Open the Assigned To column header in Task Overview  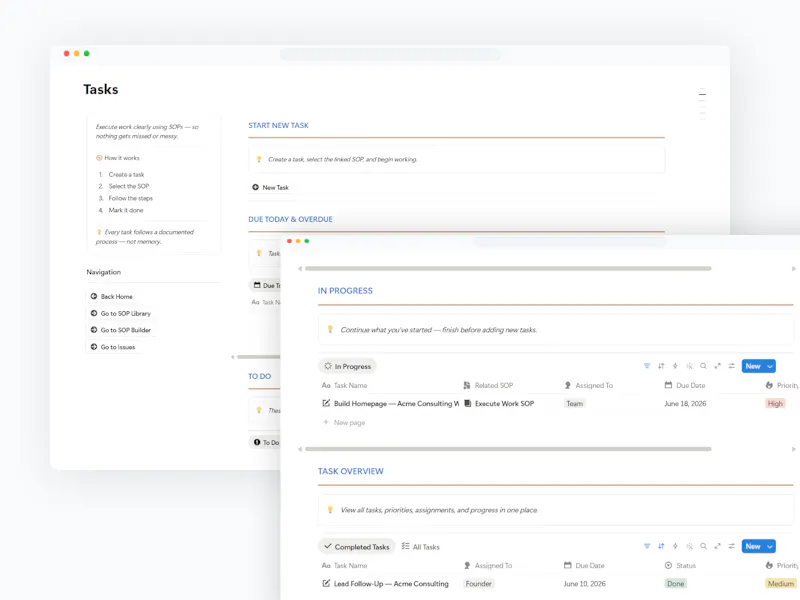488,565
